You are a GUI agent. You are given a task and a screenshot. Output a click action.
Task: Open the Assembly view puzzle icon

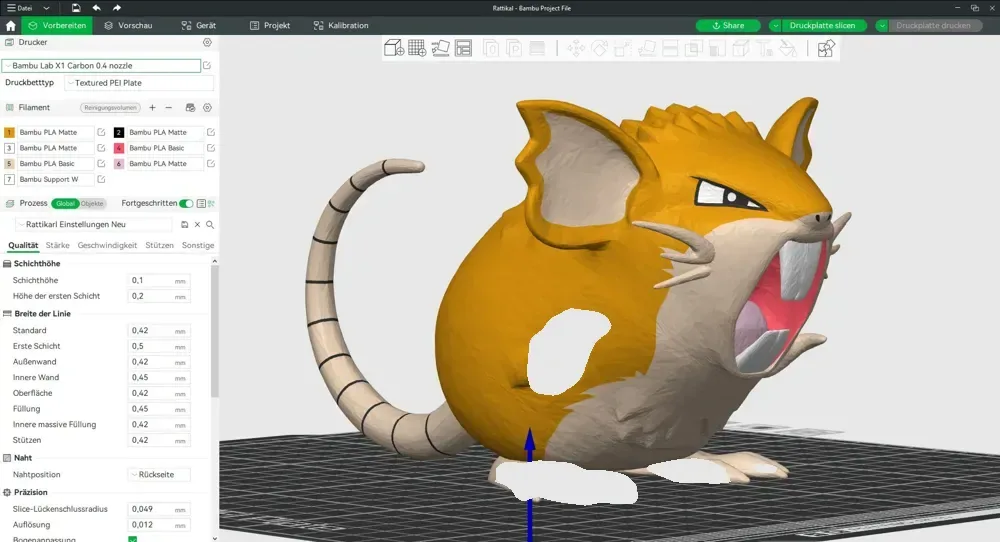[x=826, y=48]
